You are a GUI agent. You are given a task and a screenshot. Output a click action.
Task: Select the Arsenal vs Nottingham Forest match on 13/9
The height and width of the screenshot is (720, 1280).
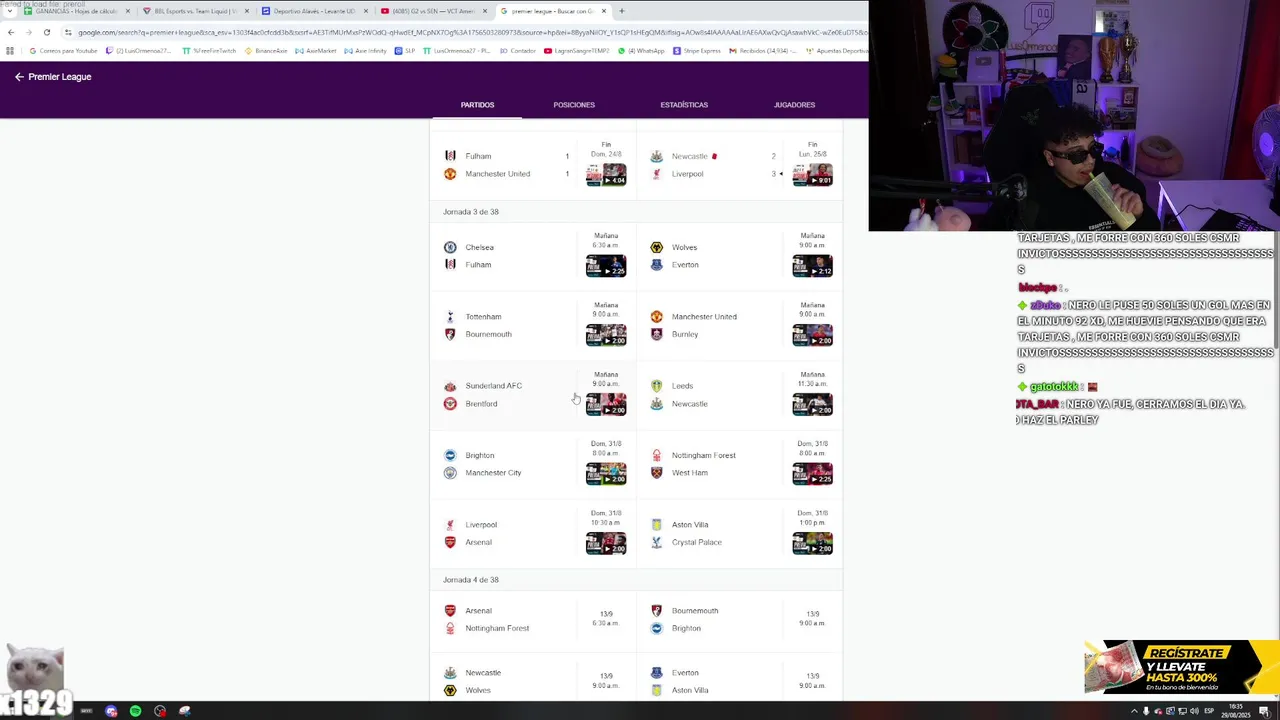pos(533,619)
